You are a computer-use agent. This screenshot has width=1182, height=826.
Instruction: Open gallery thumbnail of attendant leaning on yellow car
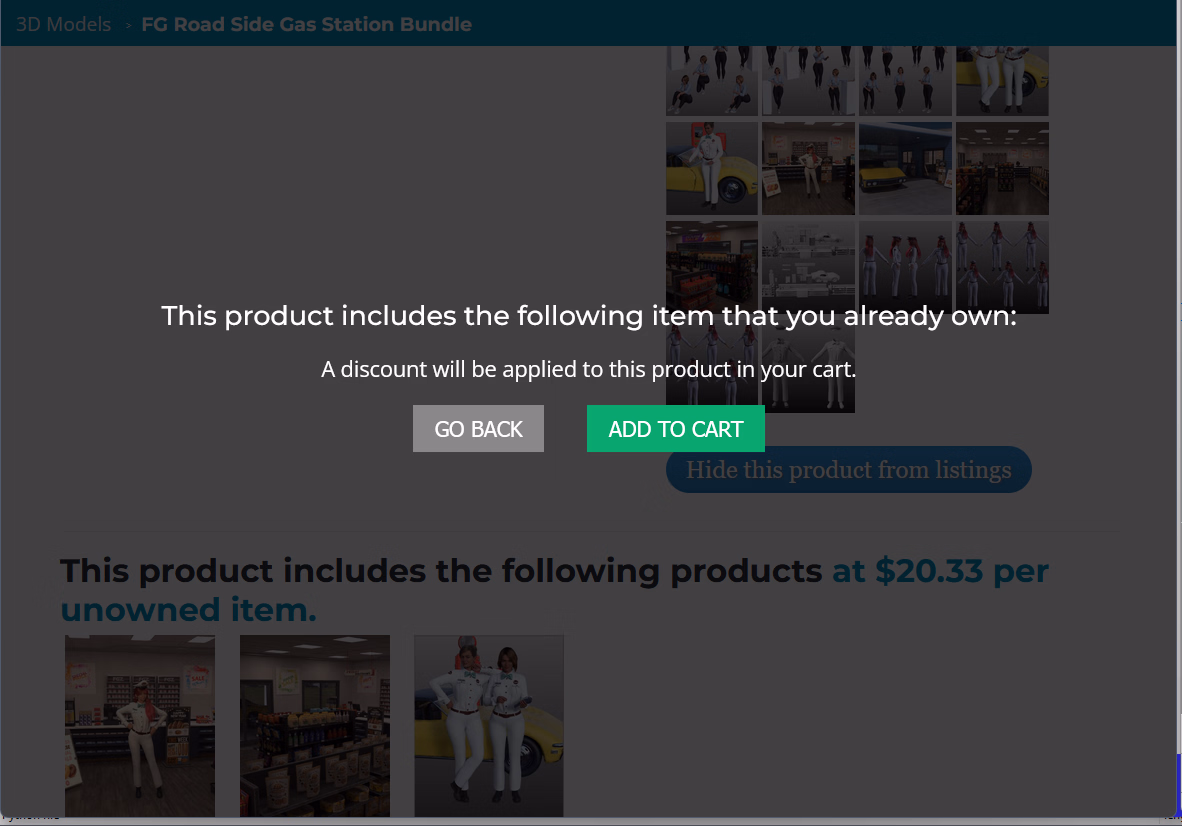pyautogui.click(x=711, y=168)
